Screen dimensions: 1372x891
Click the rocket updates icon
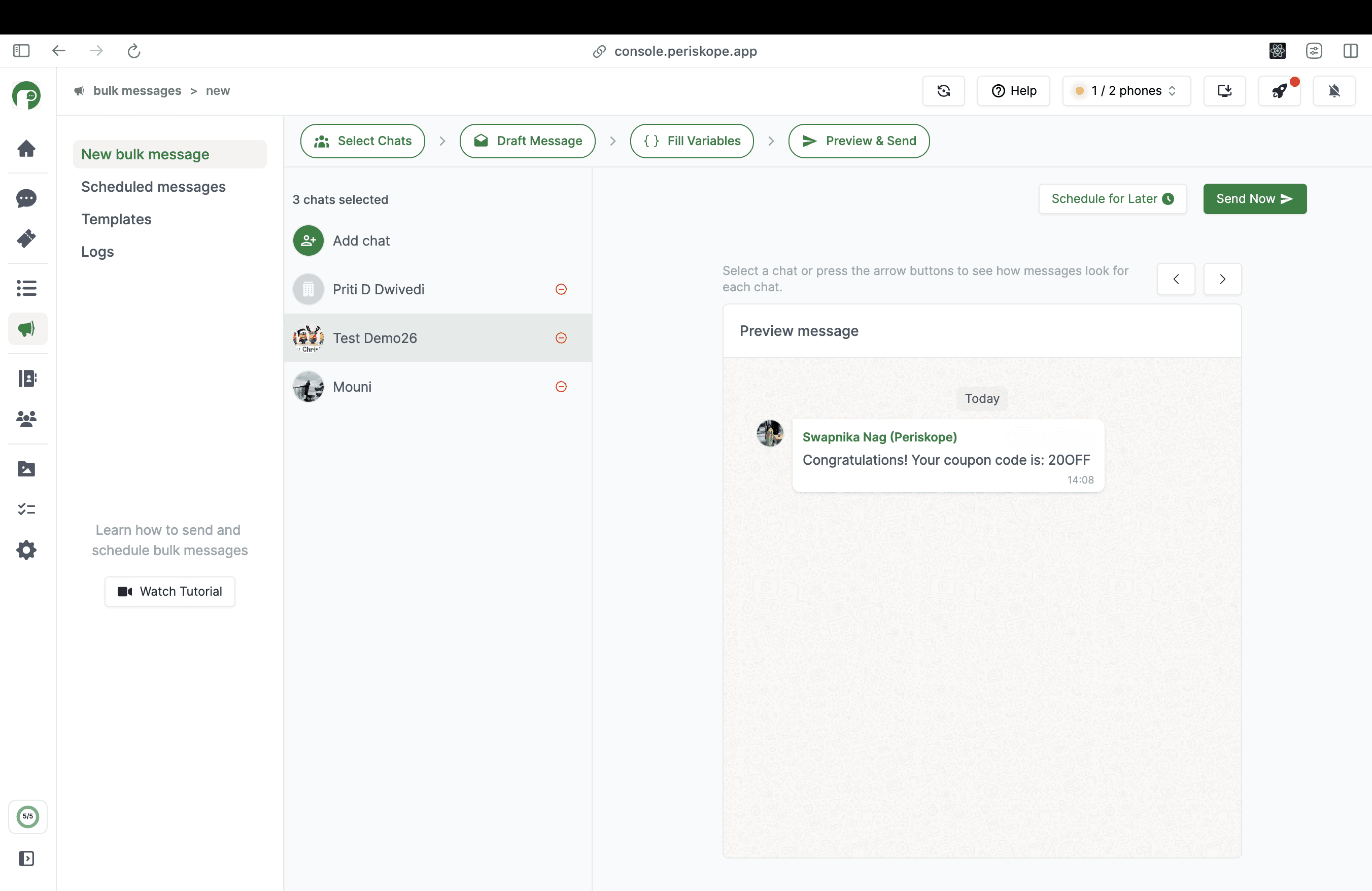point(1279,91)
